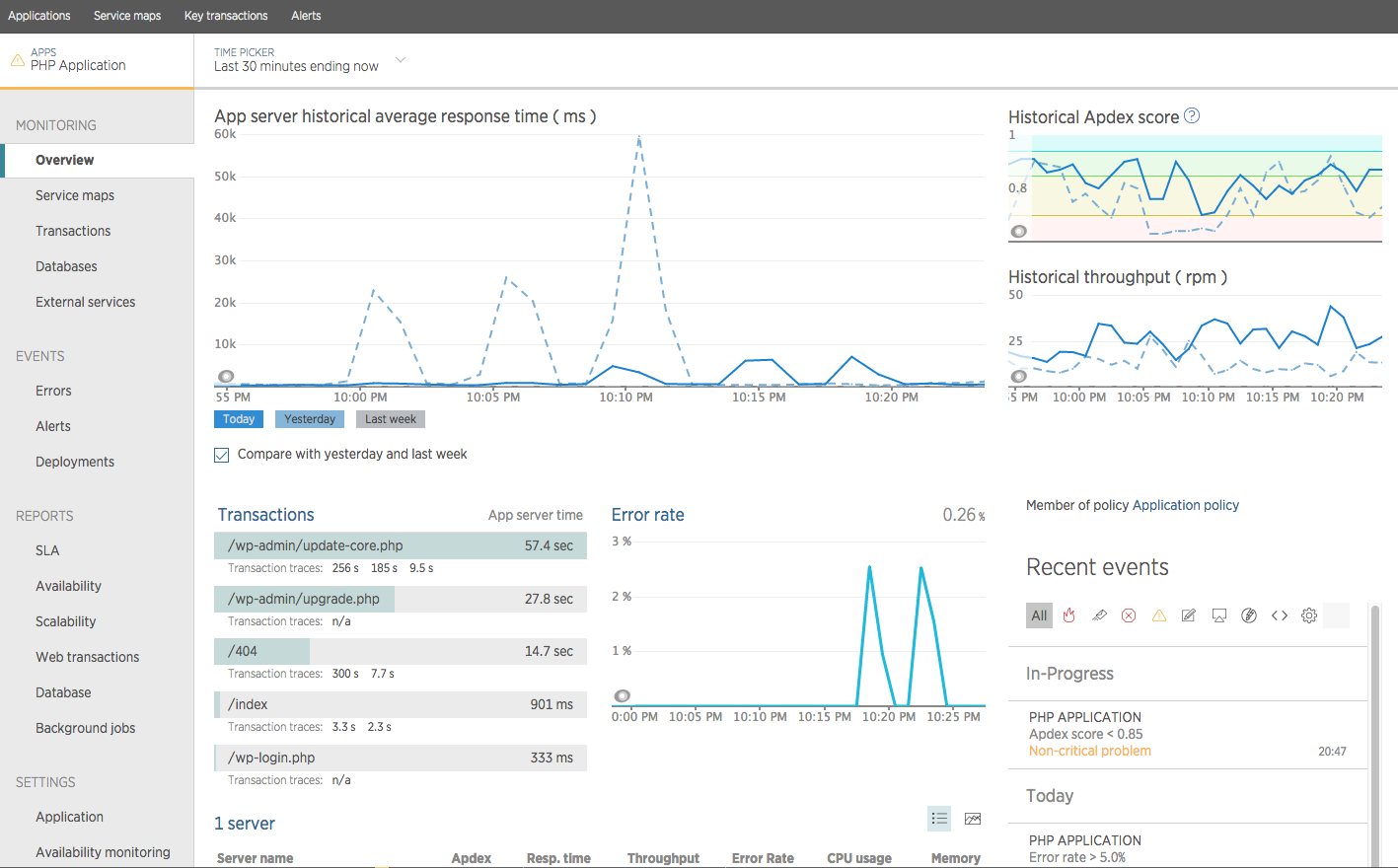Open Databases in the monitoring sidebar
The image size is (1398, 868).
click(66, 266)
